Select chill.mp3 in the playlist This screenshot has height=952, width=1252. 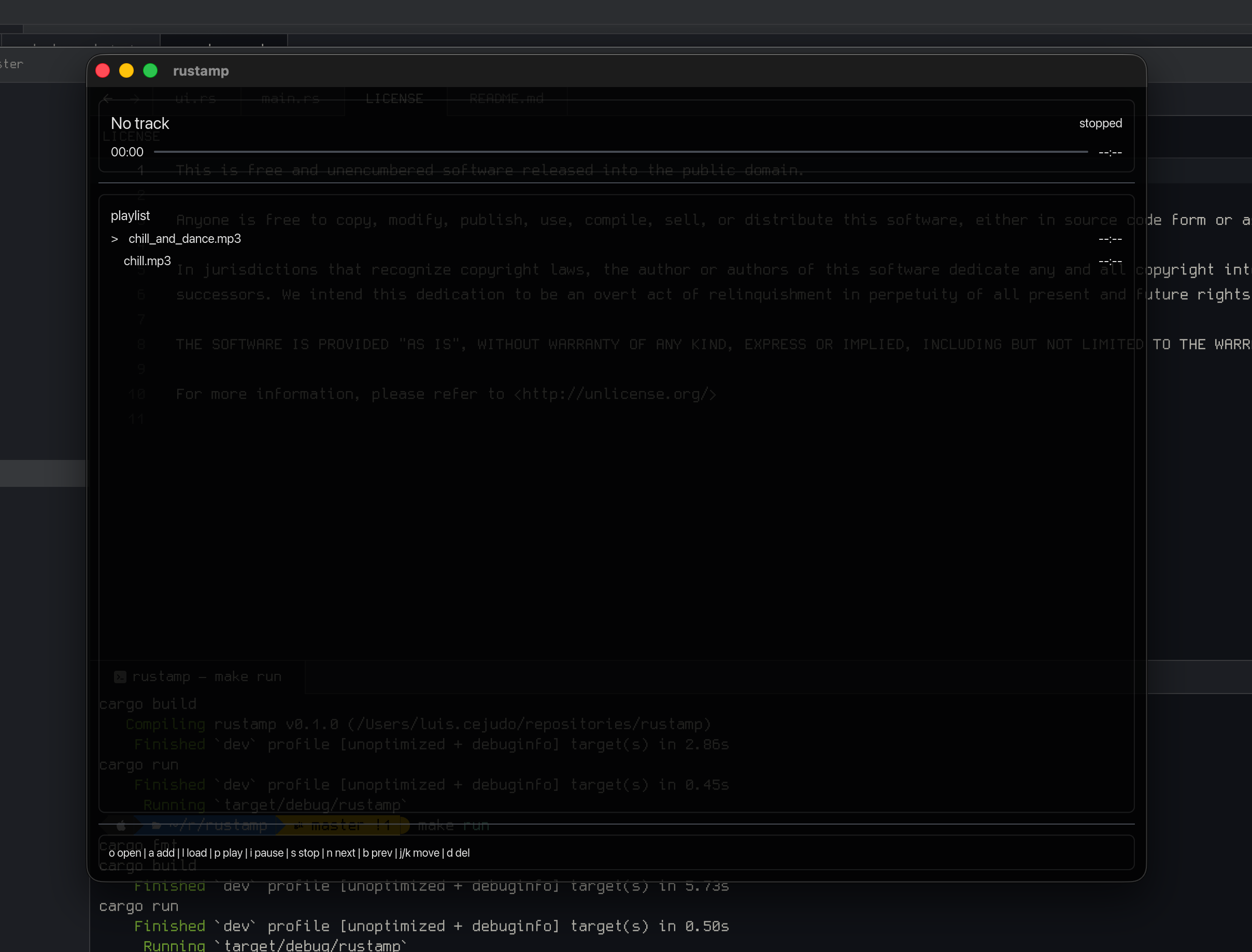(147, 261)
